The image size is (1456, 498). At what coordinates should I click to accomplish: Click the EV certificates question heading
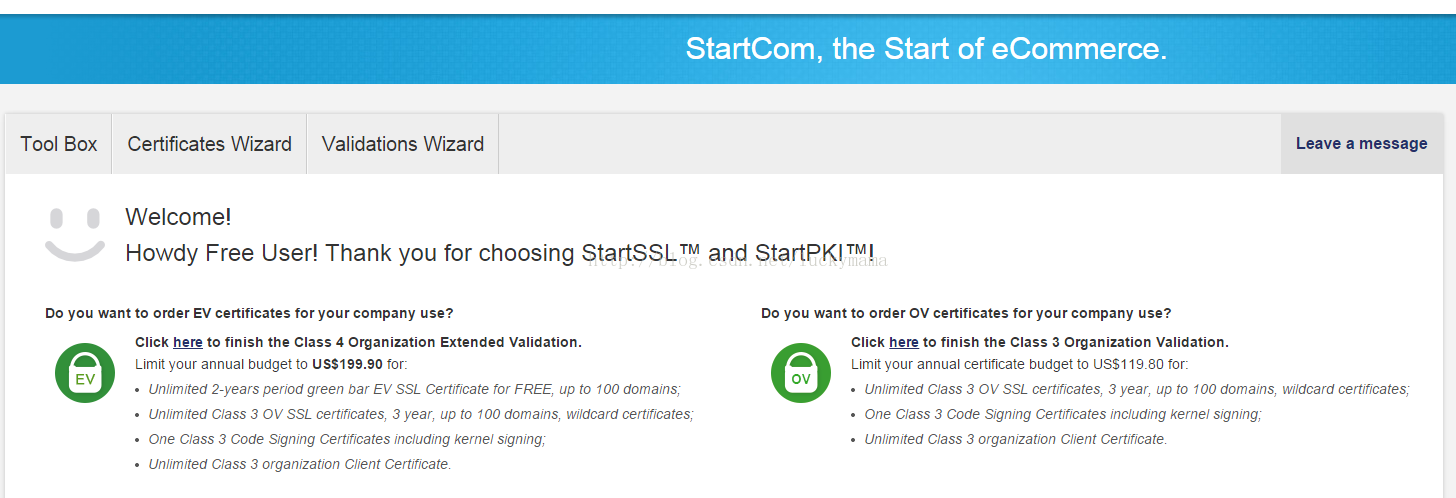point(249,313)
